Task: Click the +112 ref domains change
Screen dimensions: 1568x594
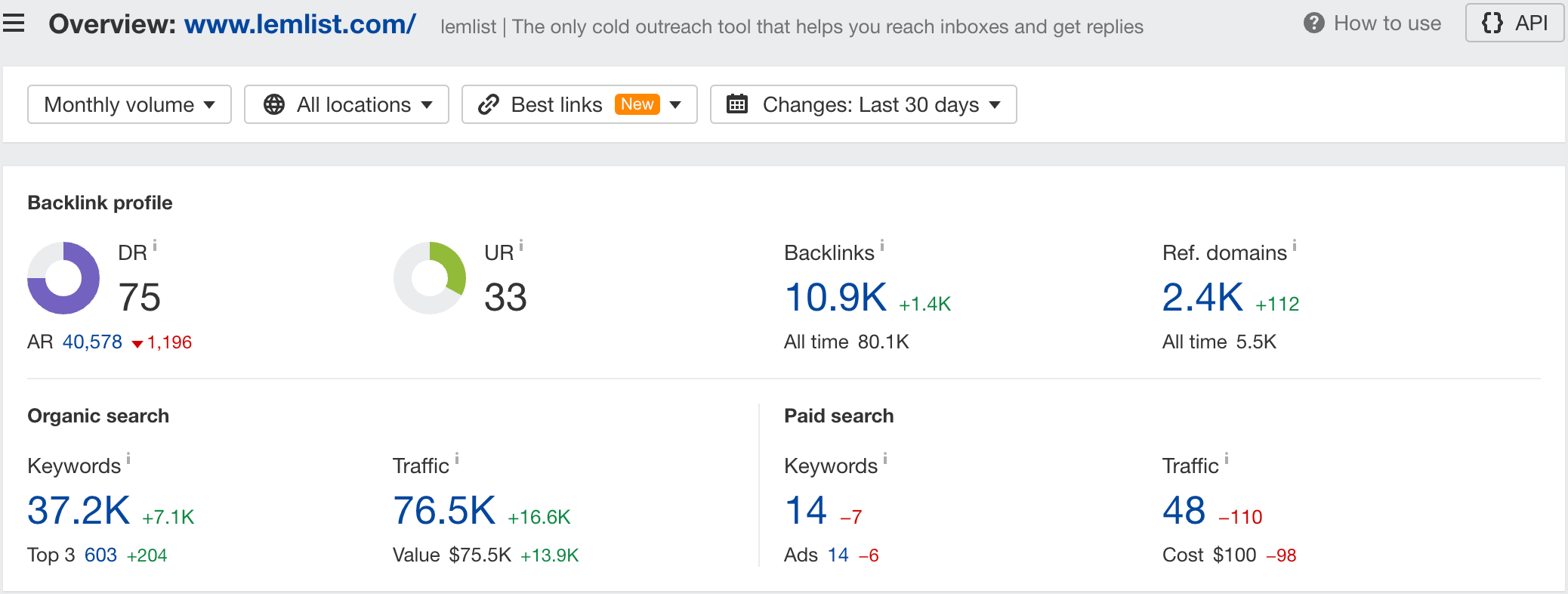Action: pyautogui.click(x=1277, y=304)
